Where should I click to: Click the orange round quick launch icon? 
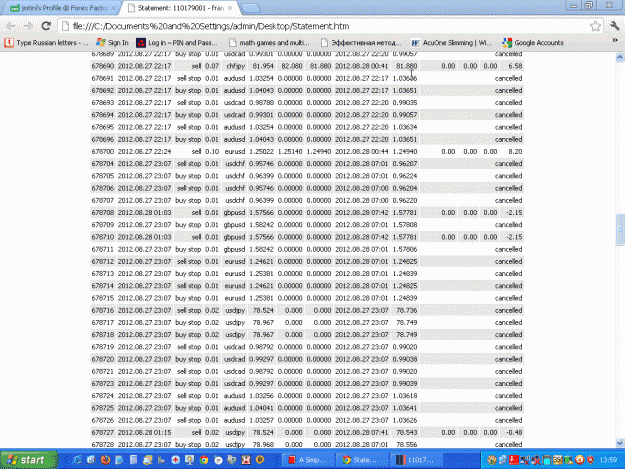(x=260, y=460)
